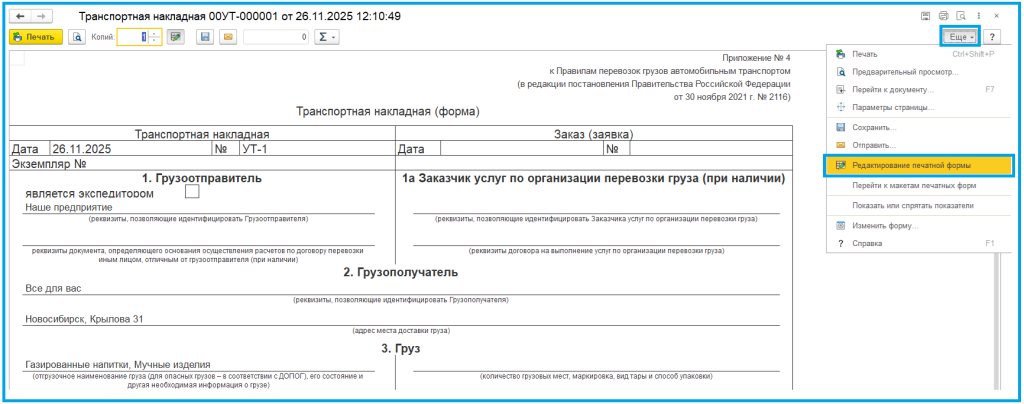
Task: Open title bar three-dots menu
Action: pyautogui.click(x=978, y=16)
